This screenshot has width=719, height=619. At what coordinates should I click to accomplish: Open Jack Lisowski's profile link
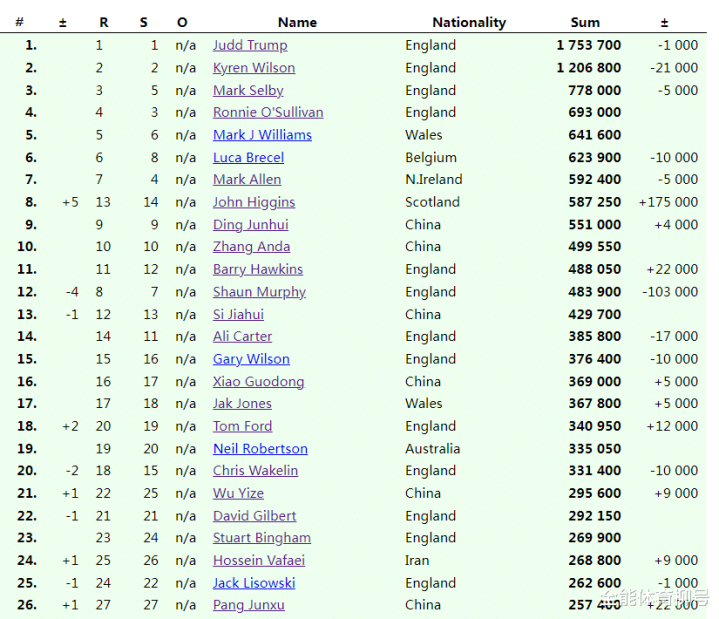pyautogui.click(x=254, y=583)
